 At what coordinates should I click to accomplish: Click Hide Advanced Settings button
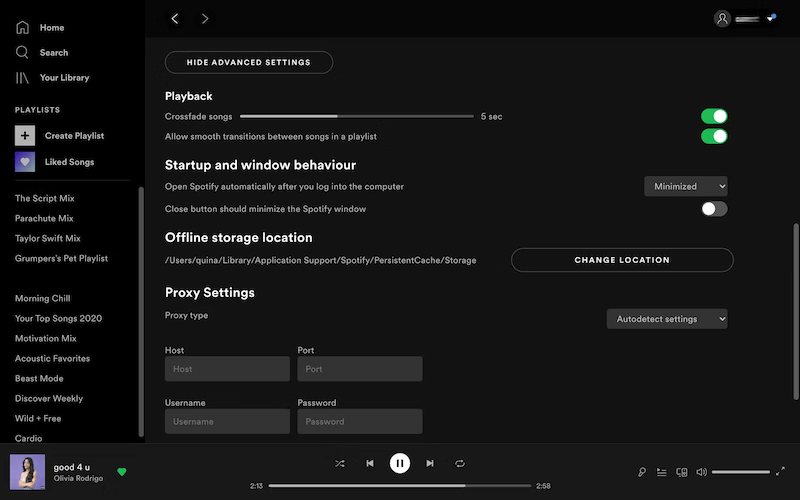coord(248,62)
